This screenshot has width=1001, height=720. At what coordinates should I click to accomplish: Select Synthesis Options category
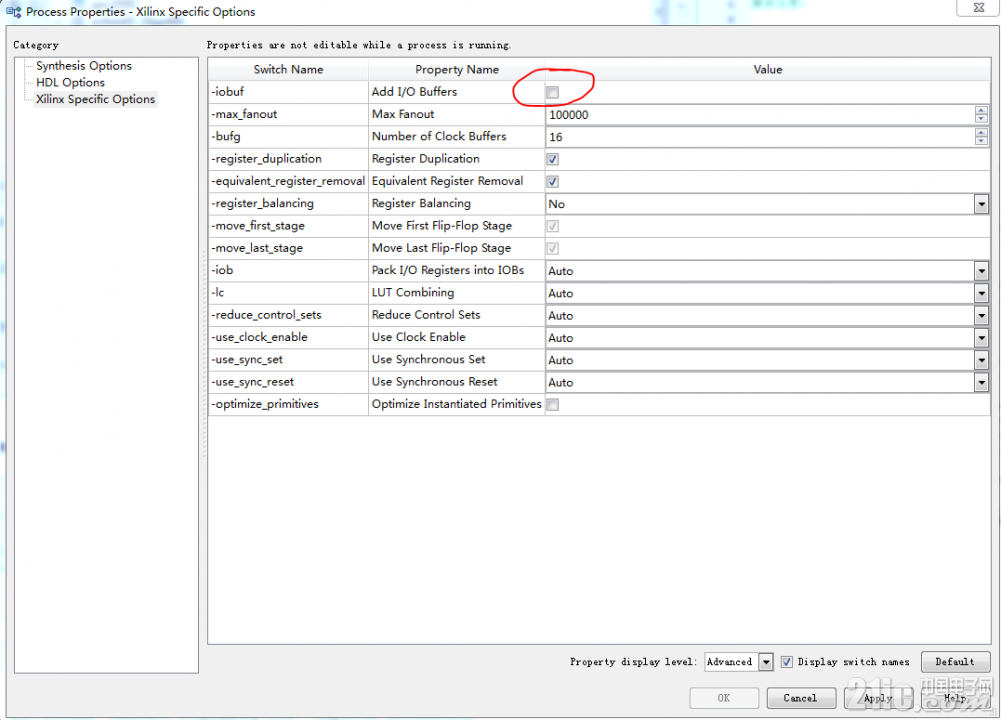coord(84,66)
